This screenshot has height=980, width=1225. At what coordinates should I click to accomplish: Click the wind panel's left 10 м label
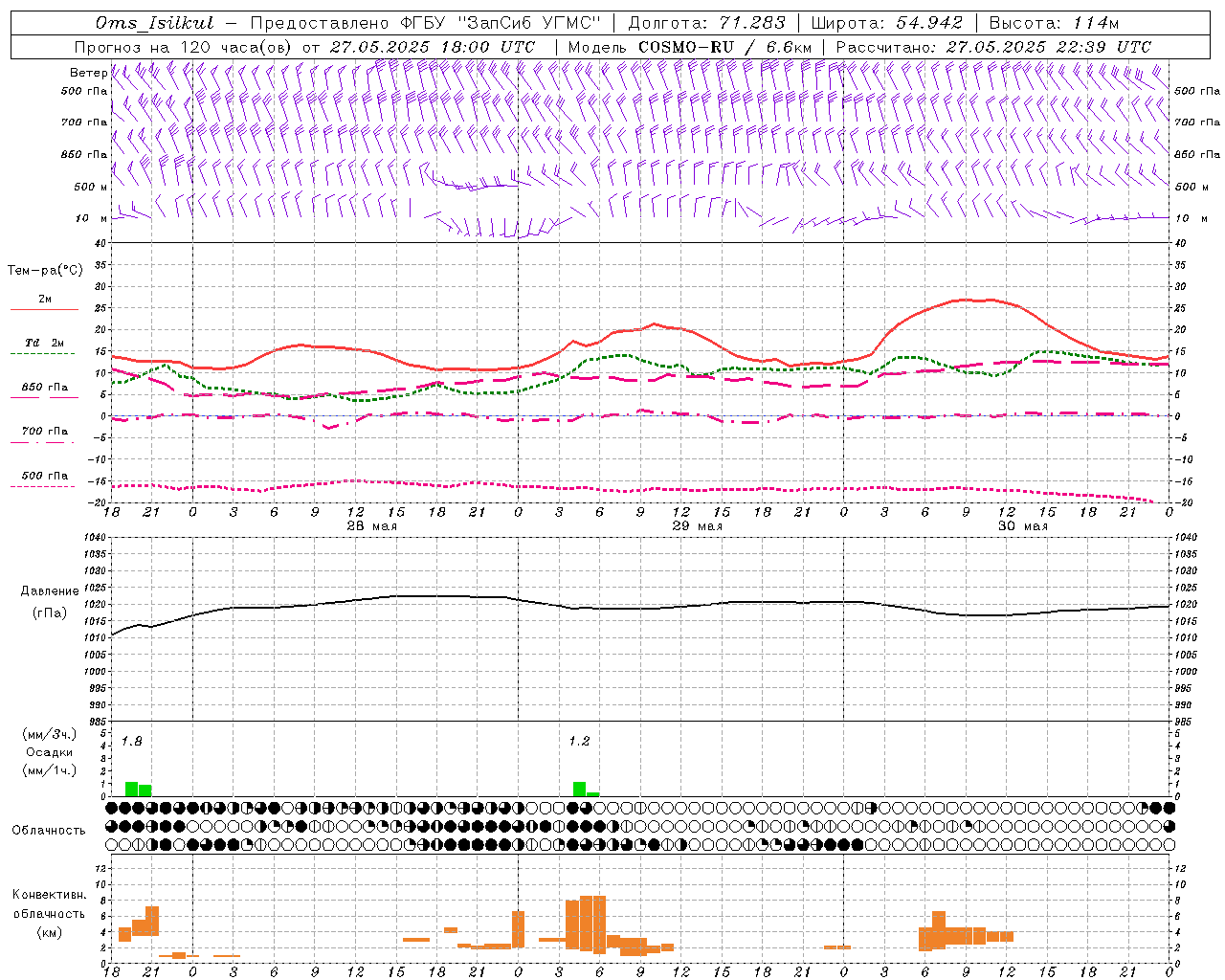click(93, 218)
